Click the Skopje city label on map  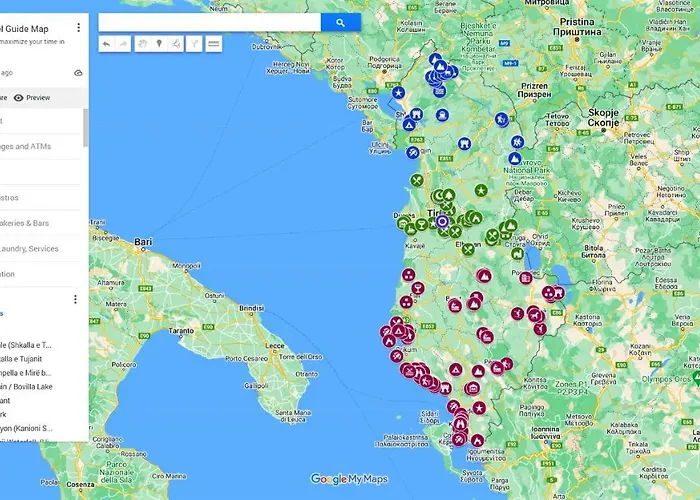pyautogui.click(x=603, y=118)
